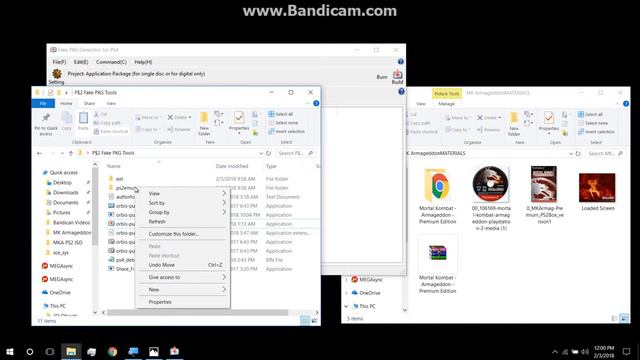Click the help icon on Fake PKG Generator menu bar
Image resolution: width=640 pixels, height=360 pixels.
[x=401, y=62]
